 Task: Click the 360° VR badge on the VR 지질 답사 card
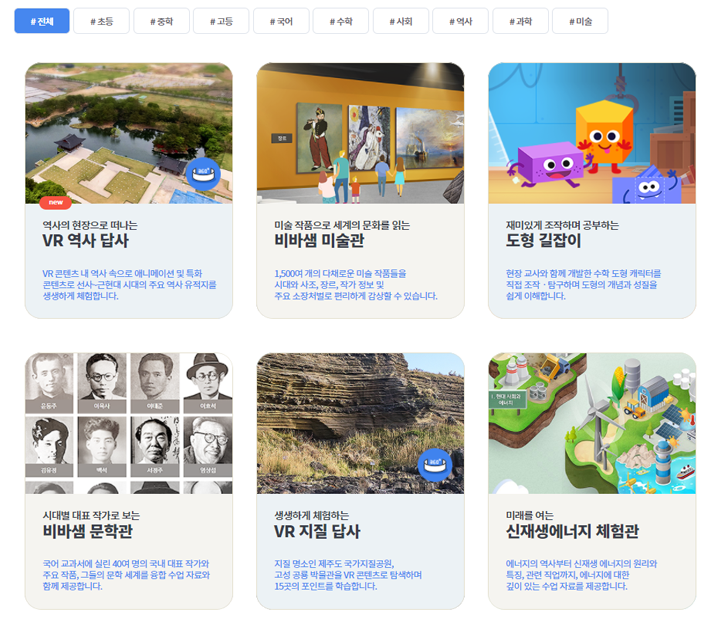[x=435, y=464]
